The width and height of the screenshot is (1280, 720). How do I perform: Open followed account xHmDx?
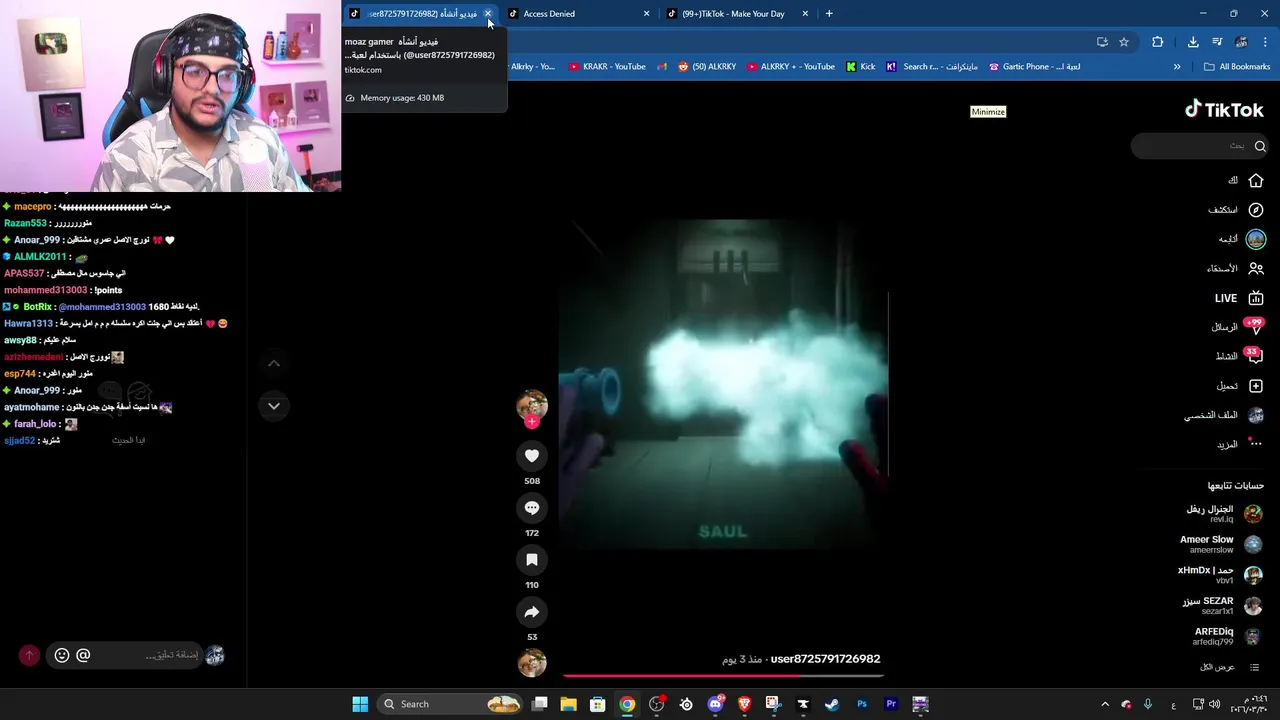click(1220, 575)
